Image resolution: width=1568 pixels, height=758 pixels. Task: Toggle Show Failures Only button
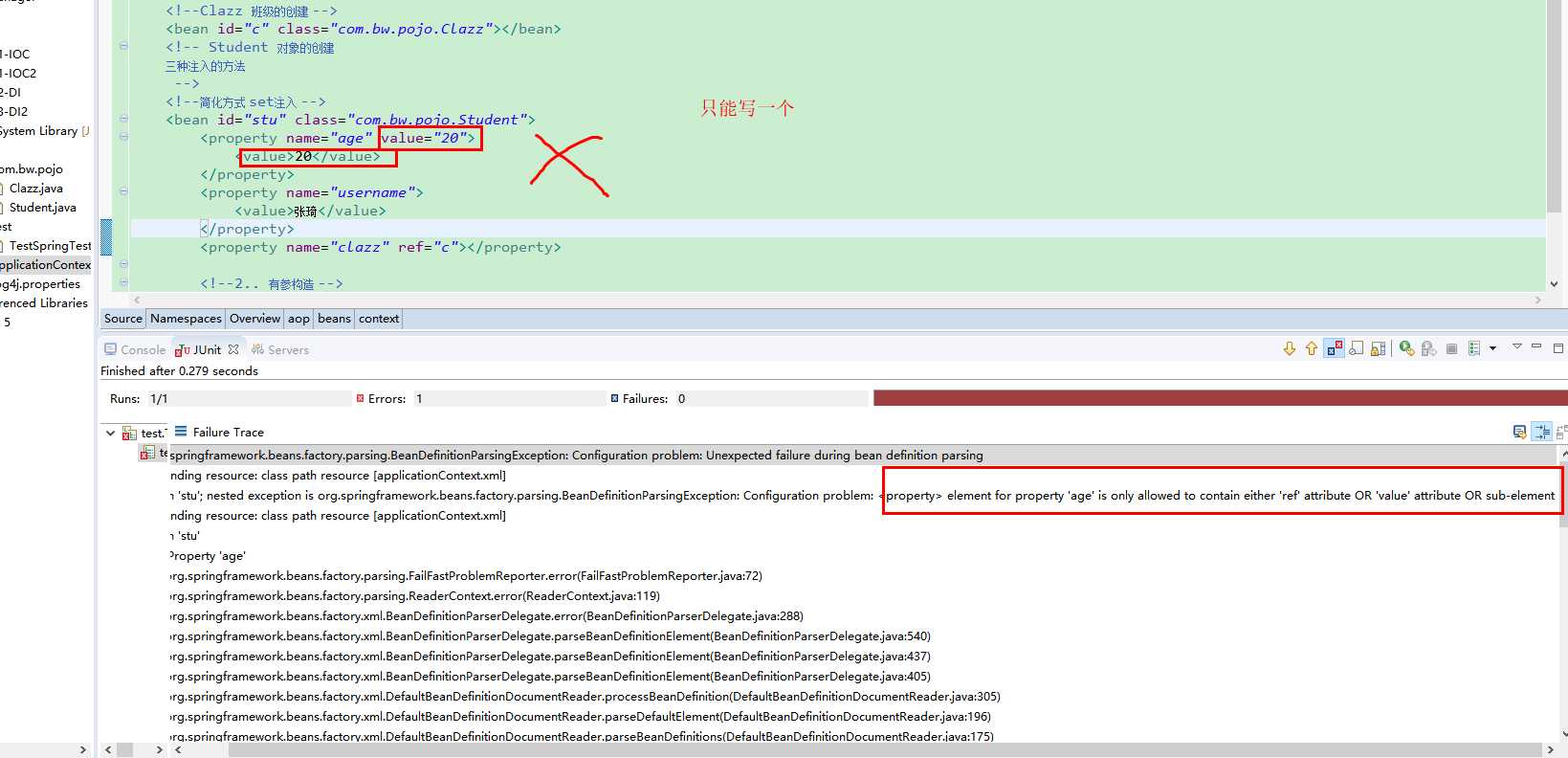(x=1335, y=348)
